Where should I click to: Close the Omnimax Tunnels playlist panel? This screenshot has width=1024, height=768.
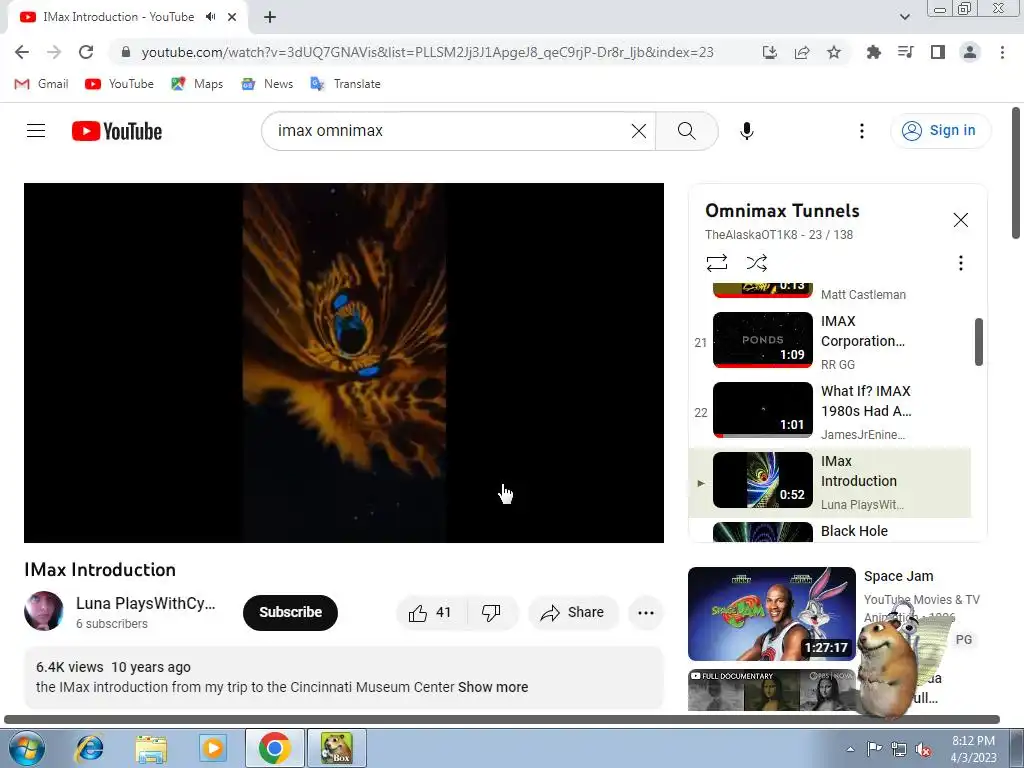[x=960, y=220]
